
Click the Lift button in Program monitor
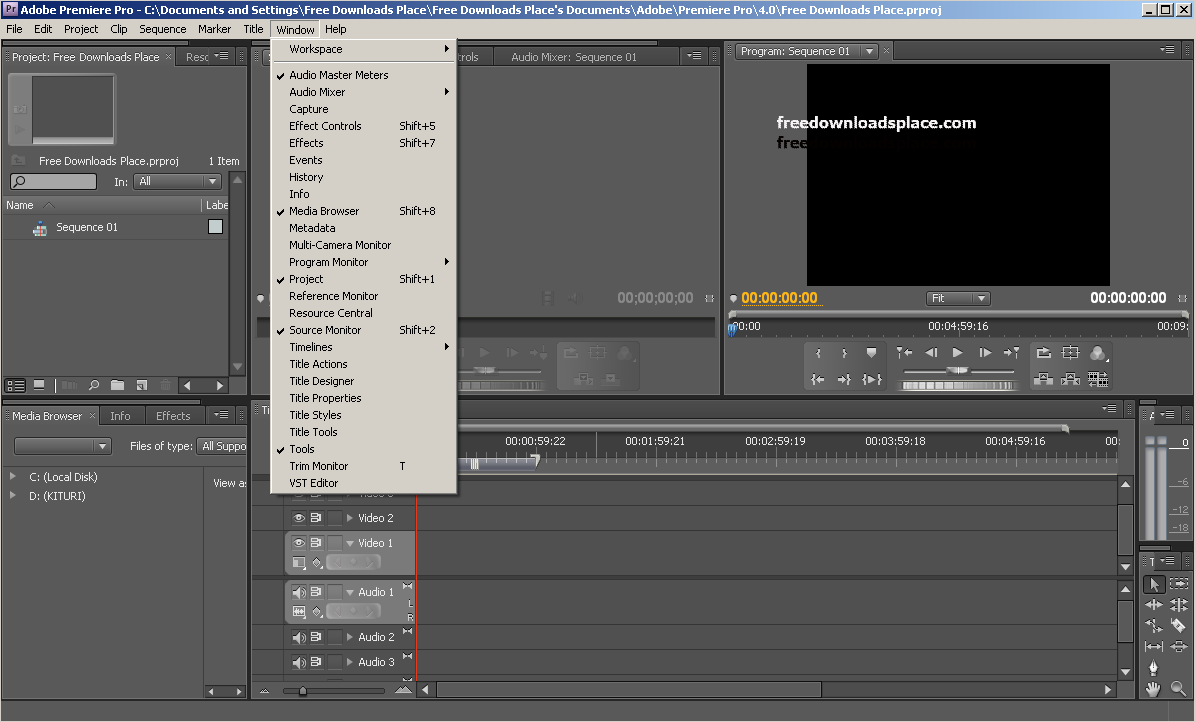[x=1043, y=379]
